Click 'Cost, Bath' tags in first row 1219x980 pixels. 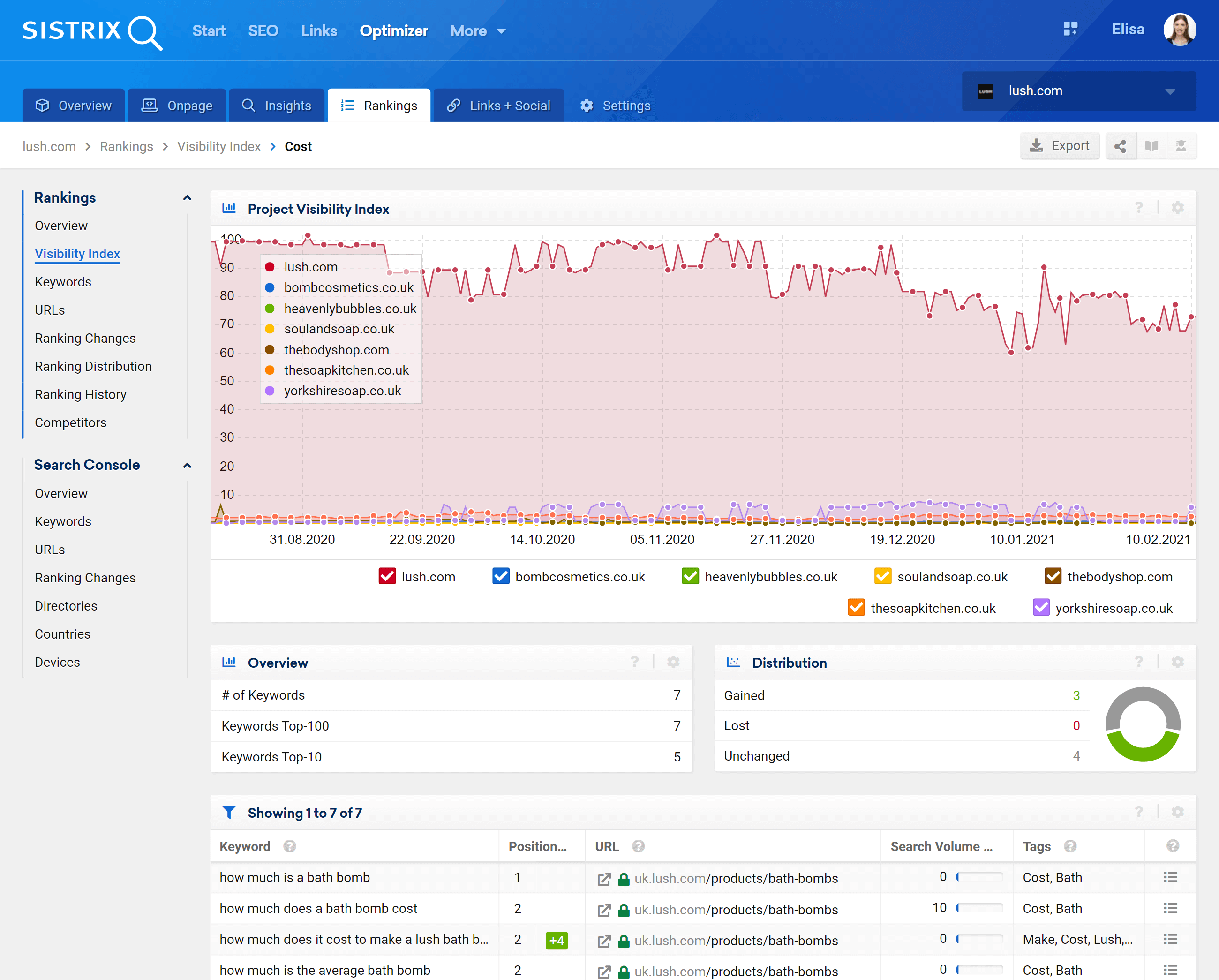pos(1052,877)
